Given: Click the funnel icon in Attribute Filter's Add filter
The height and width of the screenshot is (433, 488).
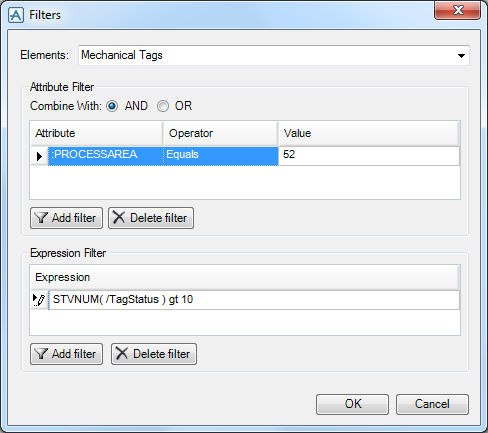Looking at the screenshot, I should (x=41, y=218).
